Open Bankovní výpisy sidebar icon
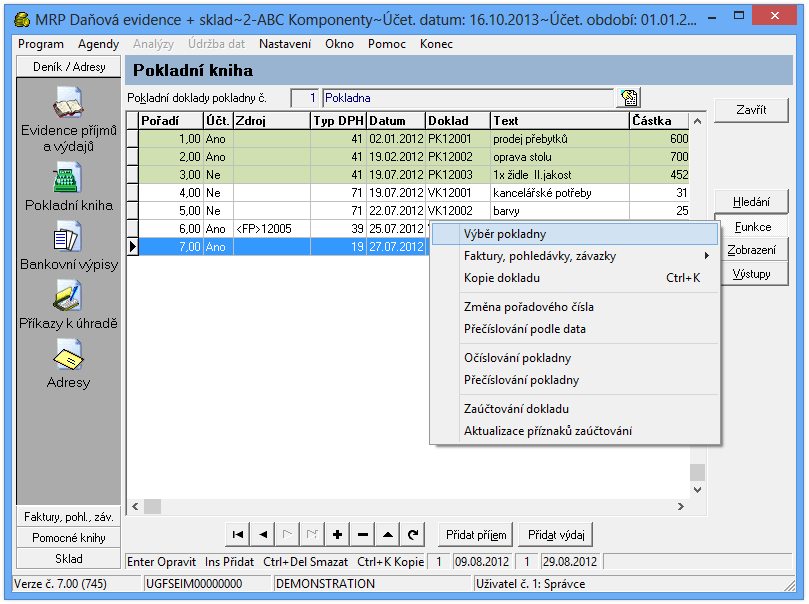Viewport: 809px width, 604px height. [x=69, y=238]
